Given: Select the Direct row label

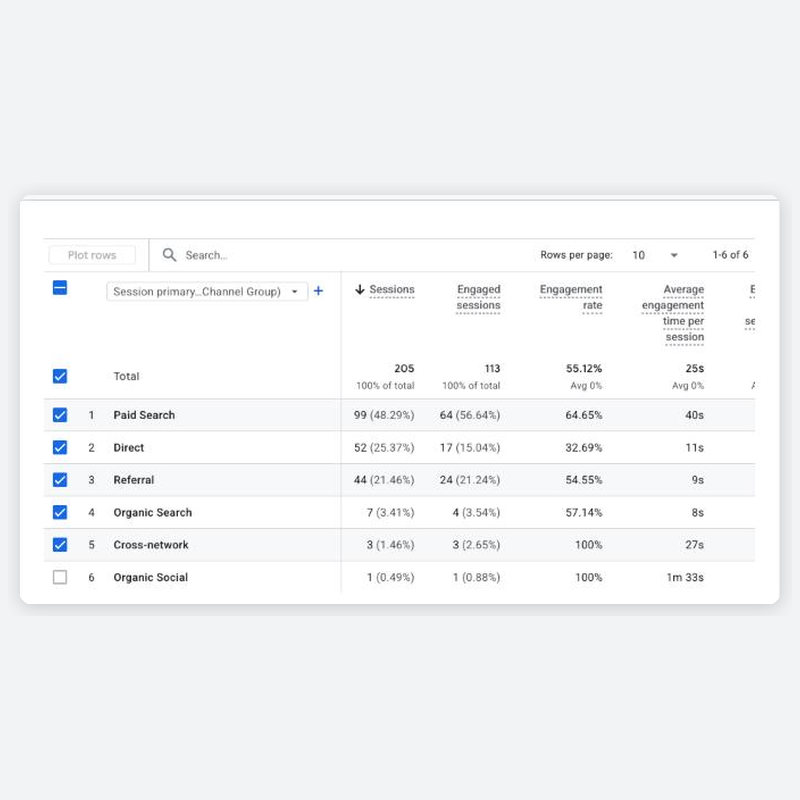Looking at the screenshot, I should pyautogui.click(x=129, y=447).
